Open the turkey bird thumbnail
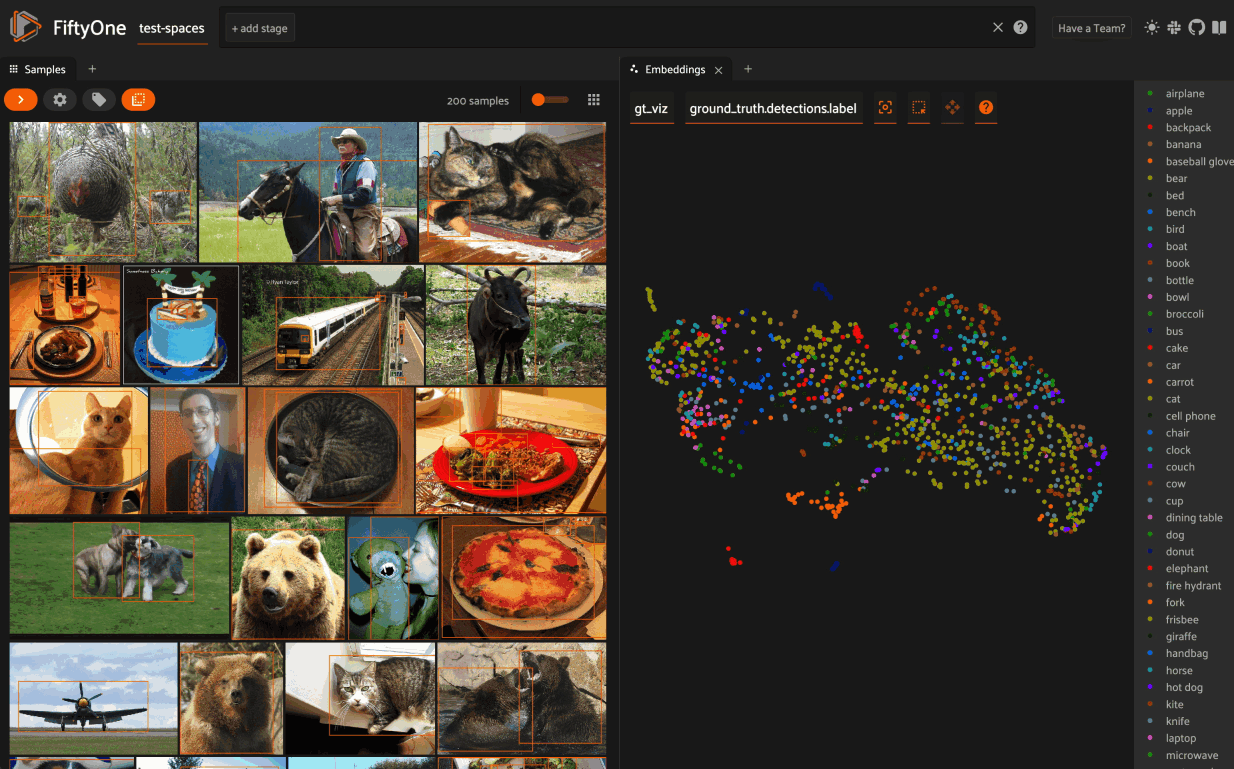Image resolution: width=1234 pixels, height=769 pixels. coord(103,192)
